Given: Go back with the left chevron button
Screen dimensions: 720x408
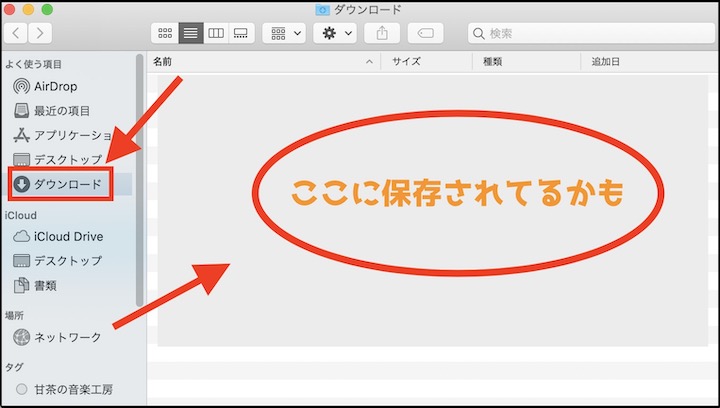Looking at the screenshot, I should click(x=15, y=33).
